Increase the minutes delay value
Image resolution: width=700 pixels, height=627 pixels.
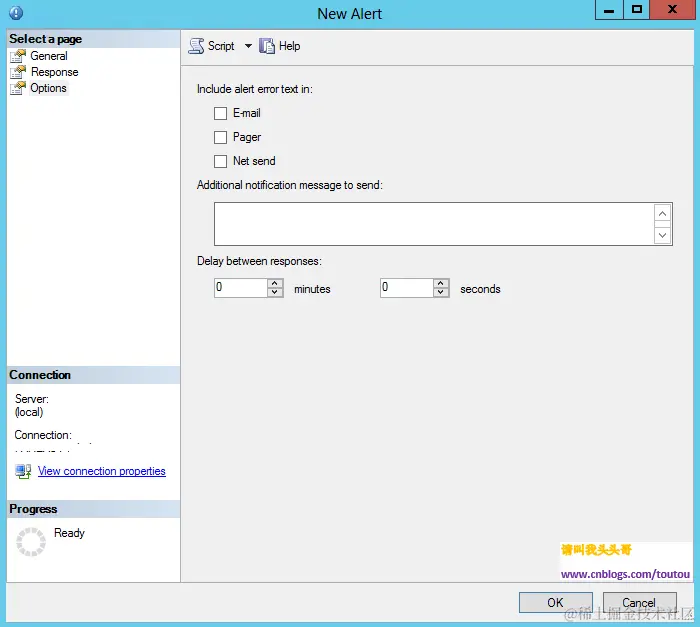point(275,283)
